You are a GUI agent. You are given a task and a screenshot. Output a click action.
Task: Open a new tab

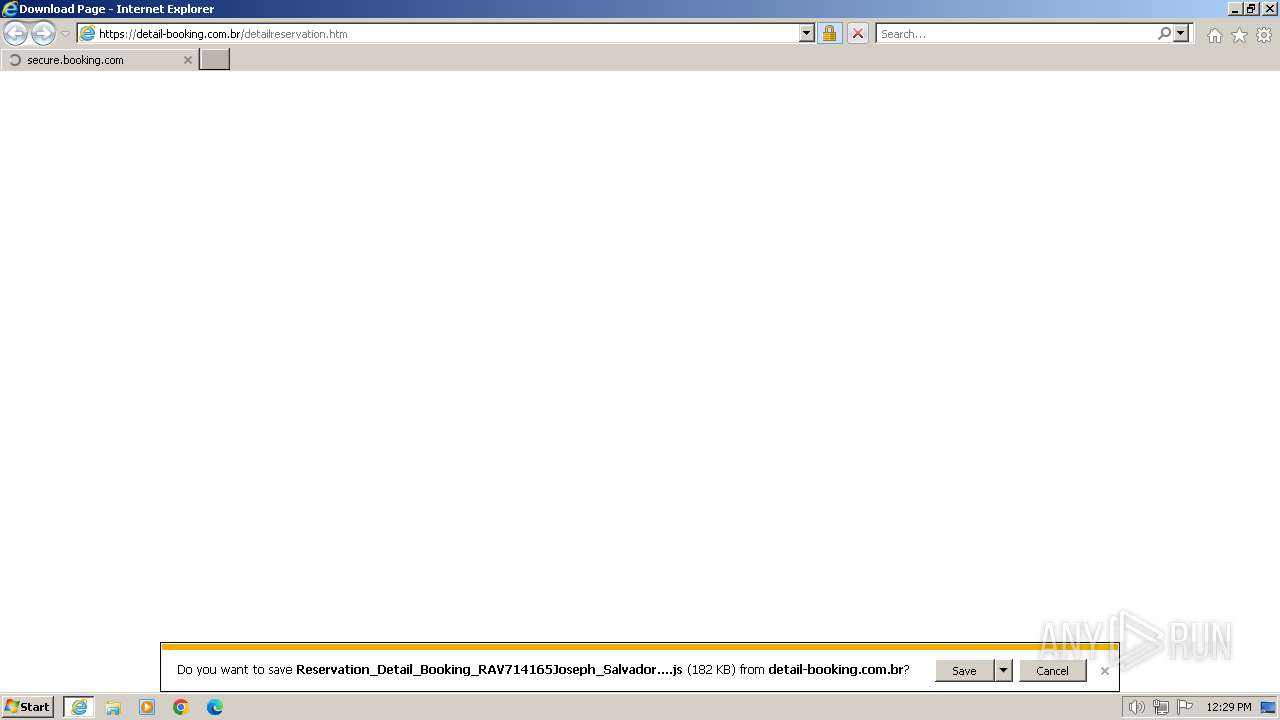[215, 60]
